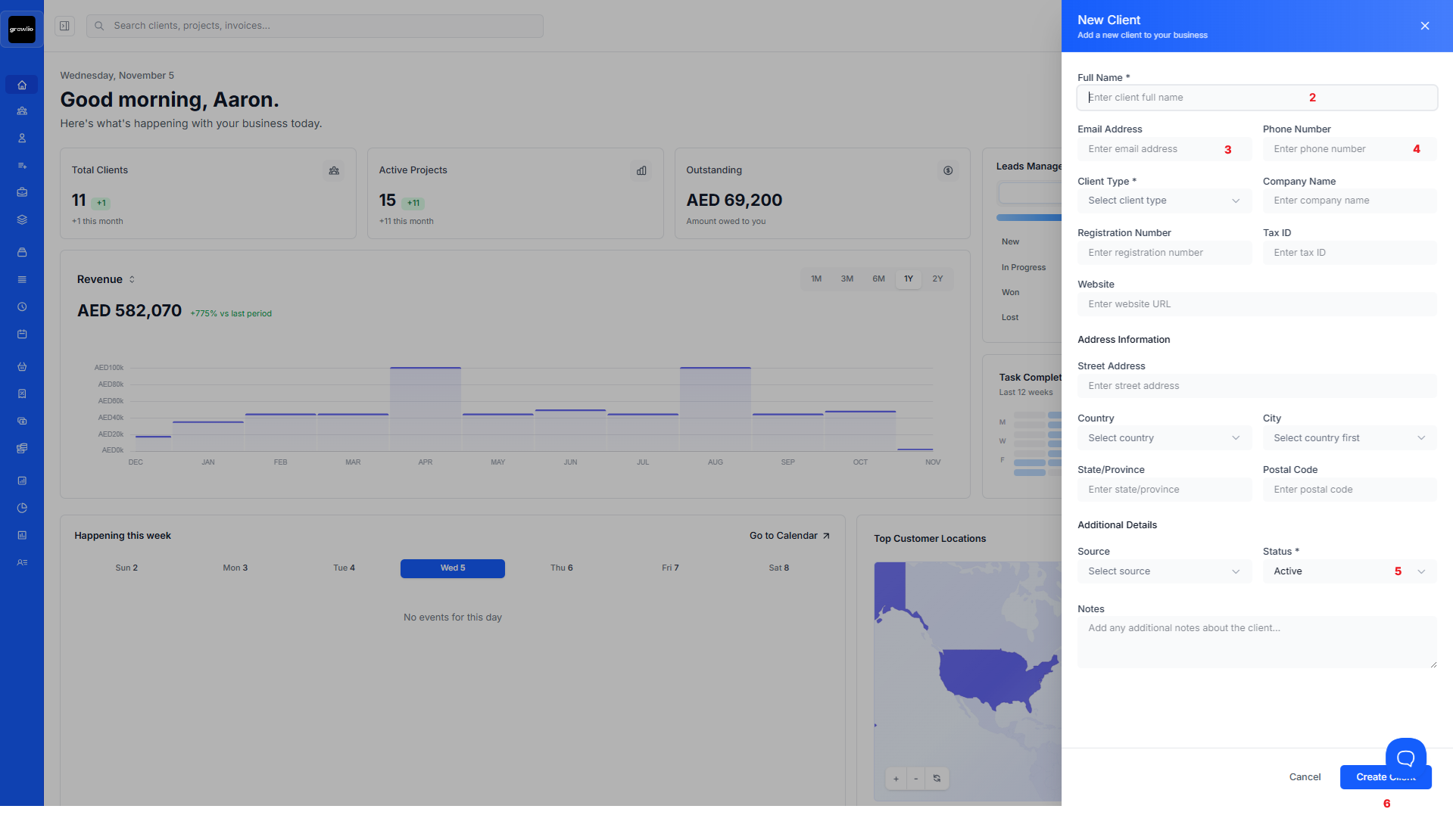
Task: Follow the Go to Calendar link
Action: tap(789, 536)
